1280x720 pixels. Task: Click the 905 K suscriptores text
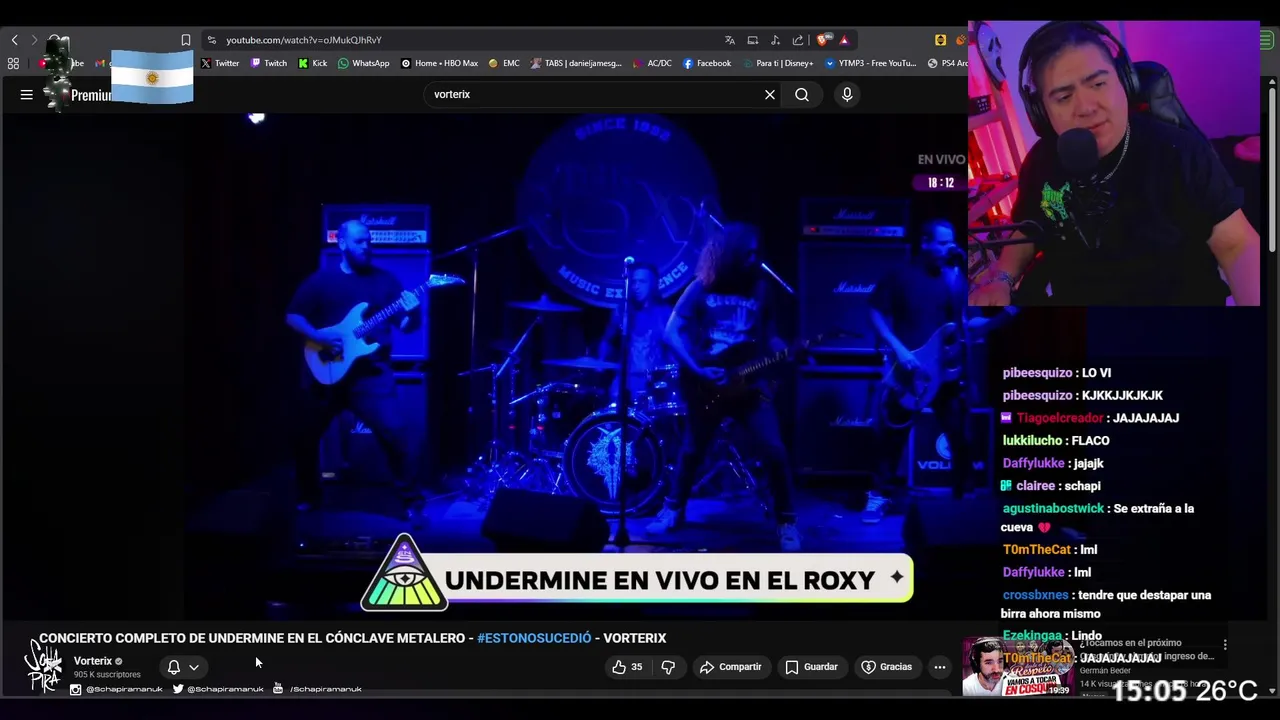(107, 675)
